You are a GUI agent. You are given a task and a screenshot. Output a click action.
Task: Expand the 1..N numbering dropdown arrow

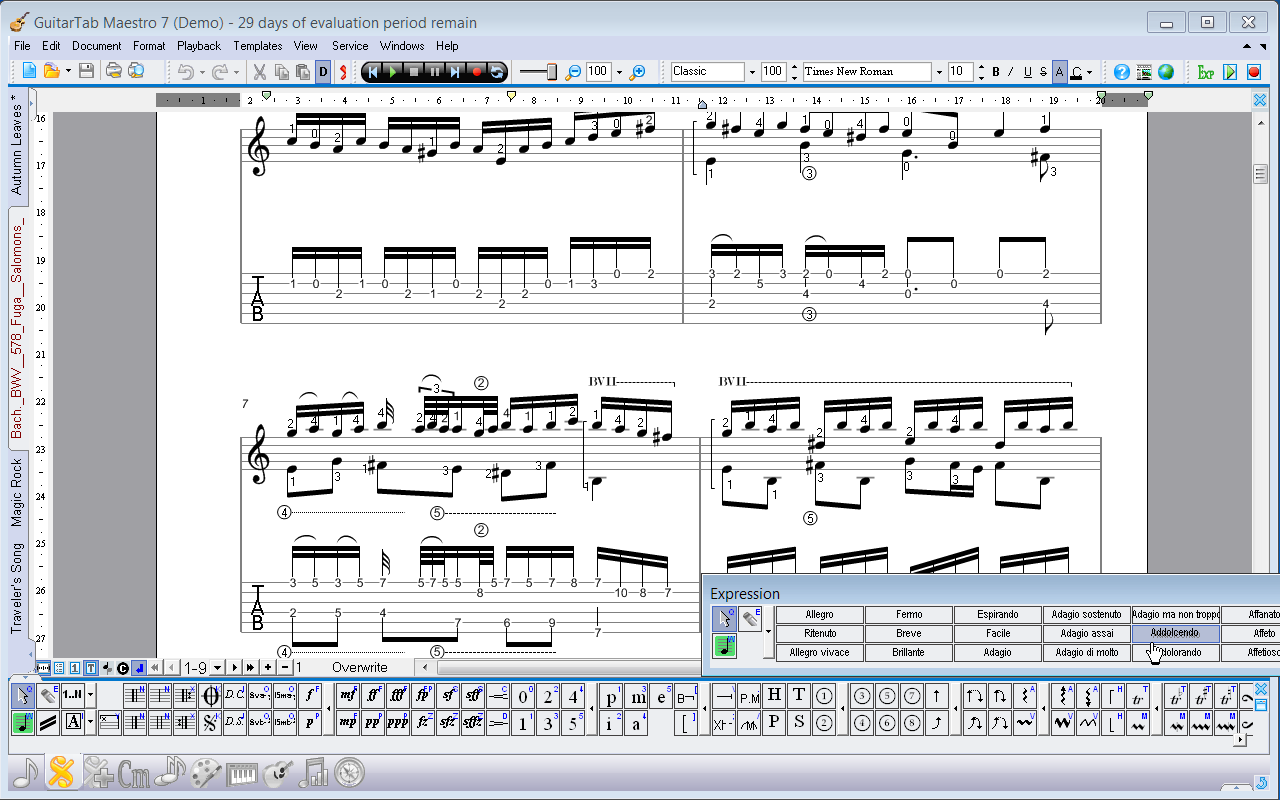(x=91, y=695)
